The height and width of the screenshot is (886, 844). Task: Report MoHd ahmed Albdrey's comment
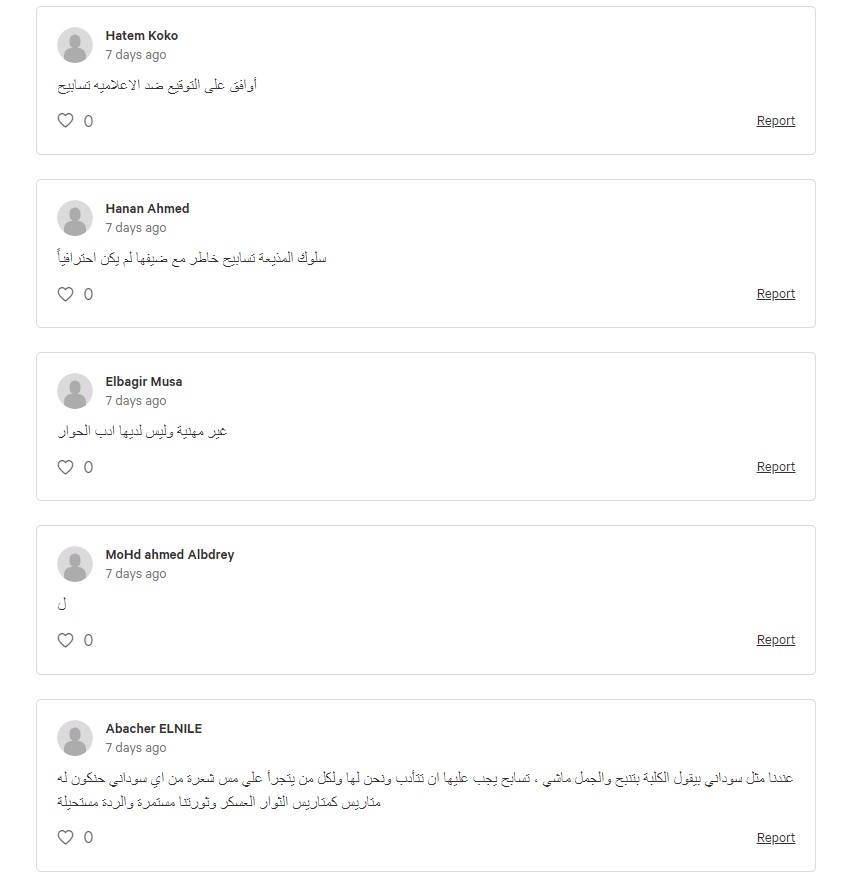click(x=776, y=640)
